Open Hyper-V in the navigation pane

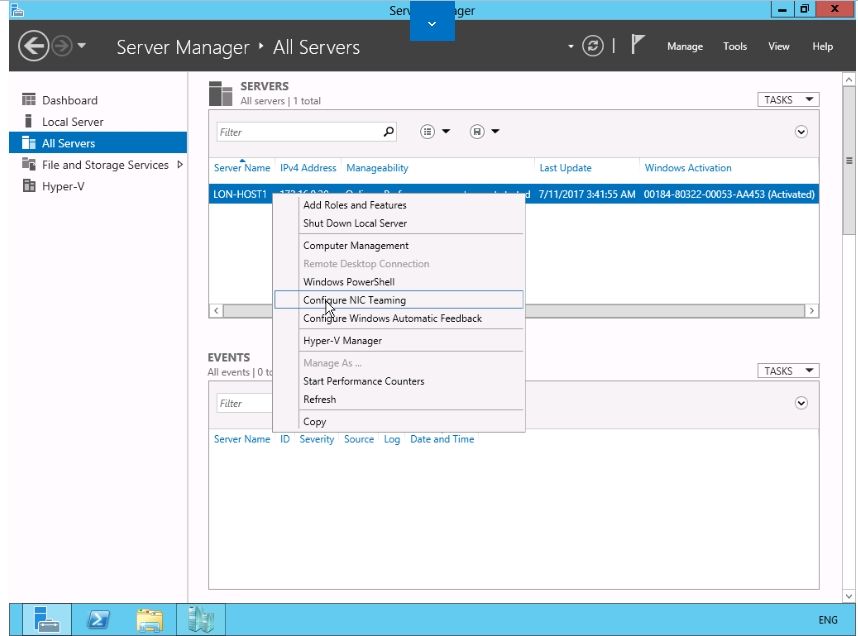pyautogui.click(x=62, y=187)
